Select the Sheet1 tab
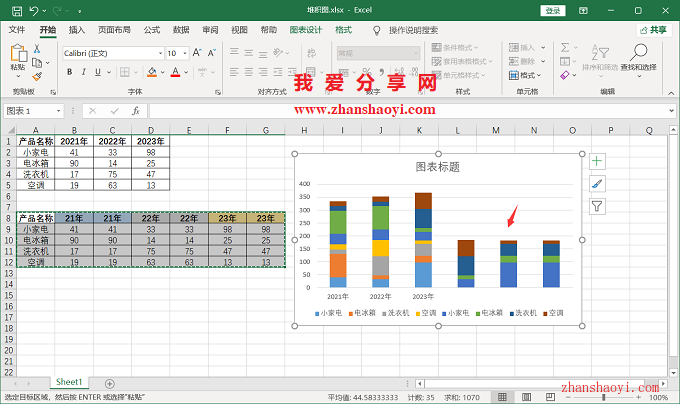This screenshot has height=404, width=680. (x=69, y=382)
